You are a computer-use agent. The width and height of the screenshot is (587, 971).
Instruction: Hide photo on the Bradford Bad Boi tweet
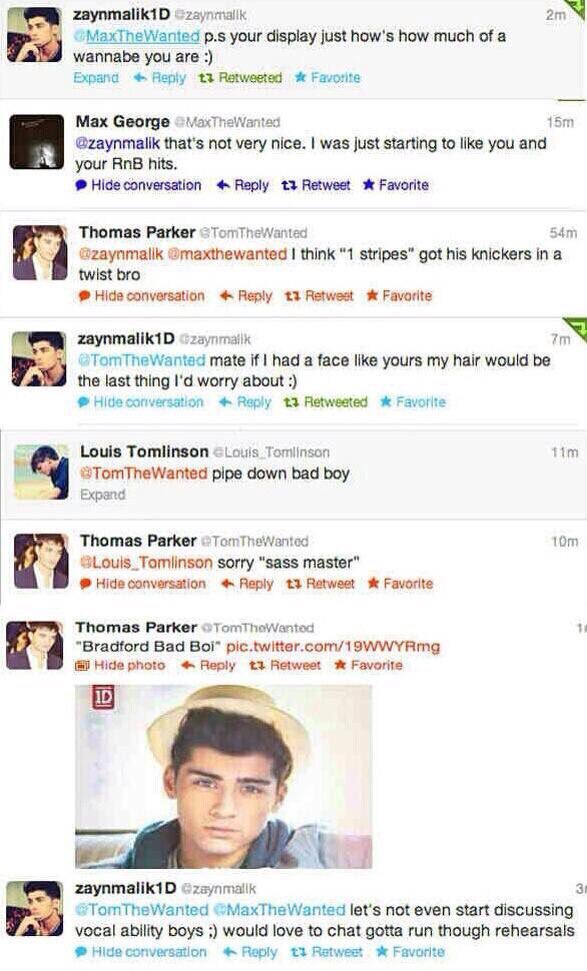pyautogui.click(x=120, y=665)
